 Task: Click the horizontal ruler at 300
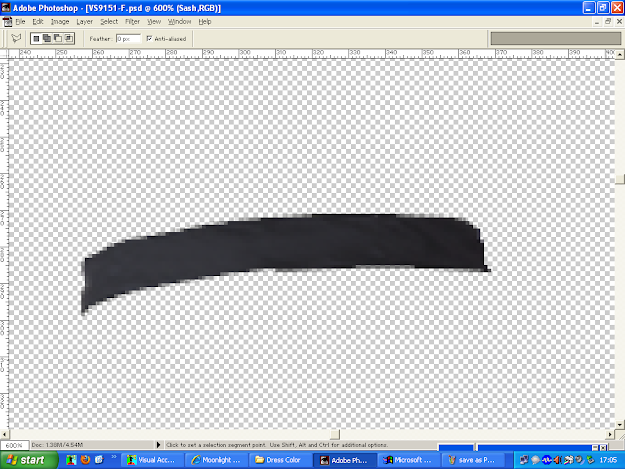tap(245, 53)
